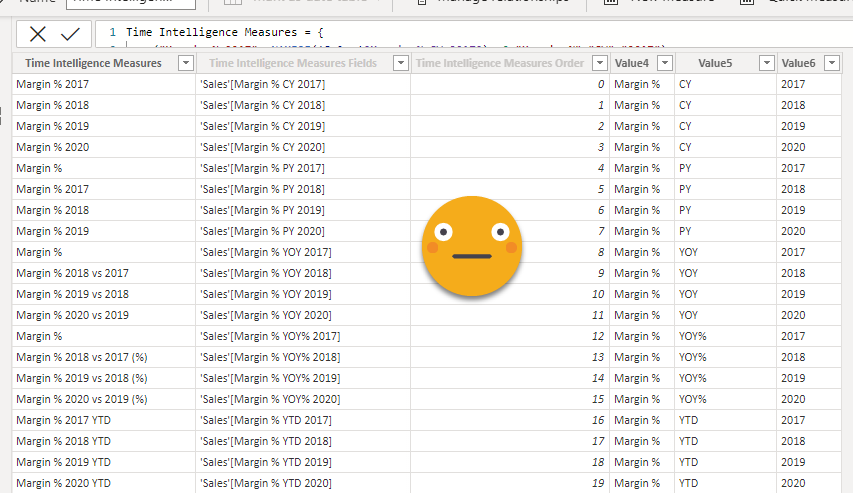Expand Time Intelligence Measures Order filter dropdown

(x=600, y=64)
